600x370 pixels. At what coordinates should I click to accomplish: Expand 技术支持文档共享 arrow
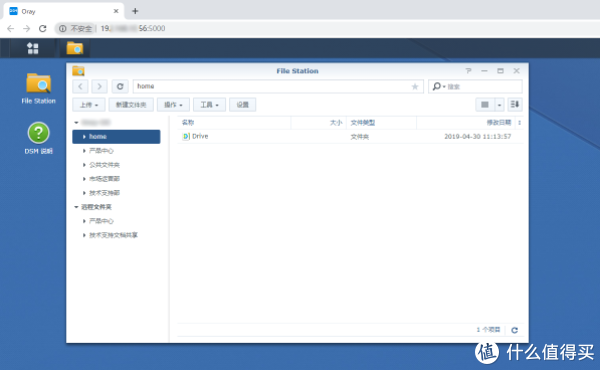84,235
